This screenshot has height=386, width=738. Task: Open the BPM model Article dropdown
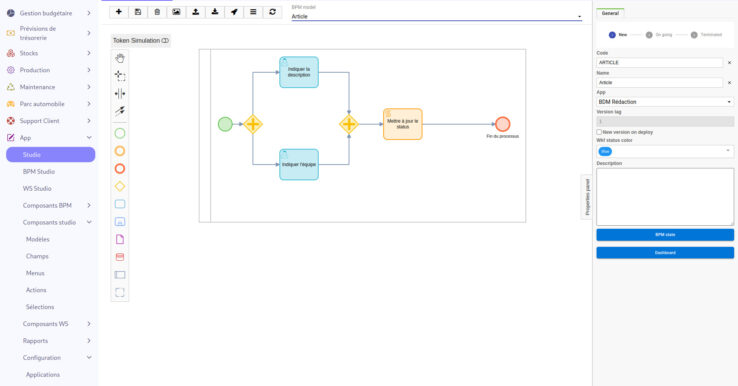(x=436, y=16)
